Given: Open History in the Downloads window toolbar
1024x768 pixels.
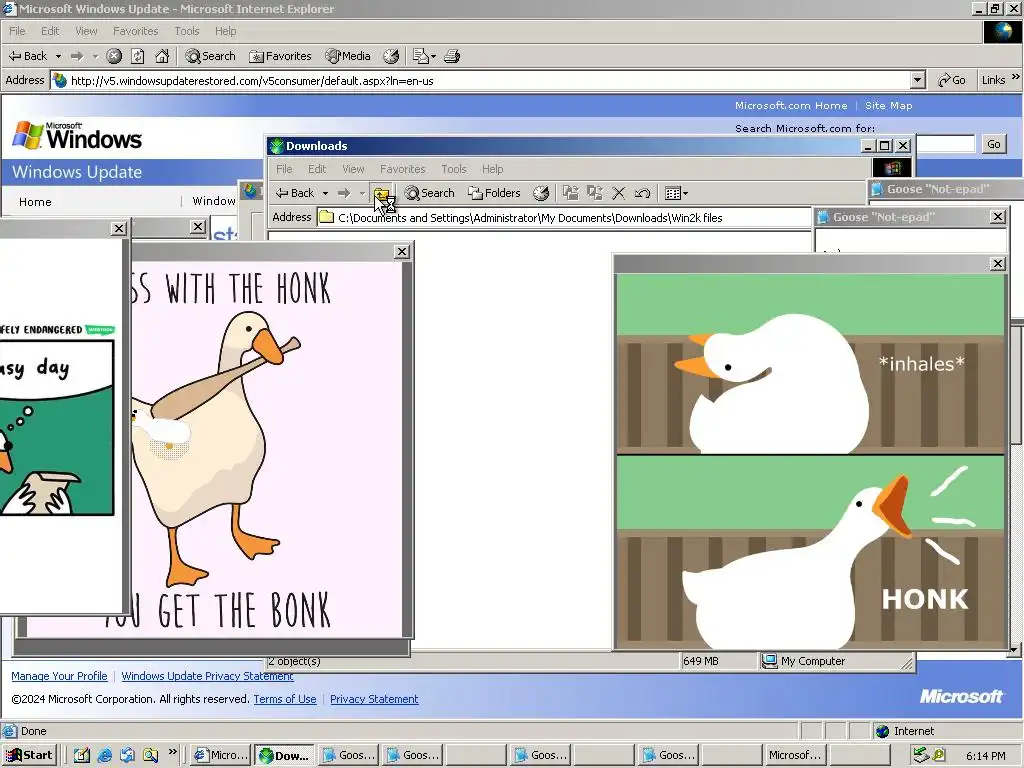Looking at the screenshot, I should point(541,193).
